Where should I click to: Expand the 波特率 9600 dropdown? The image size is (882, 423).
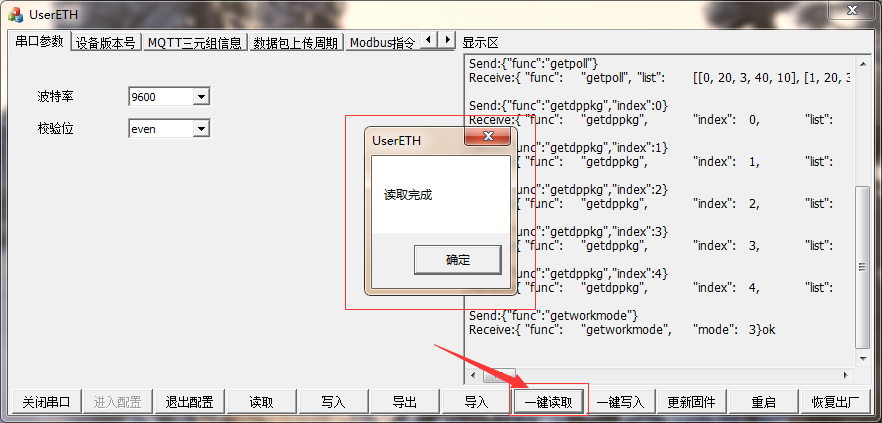201,97
